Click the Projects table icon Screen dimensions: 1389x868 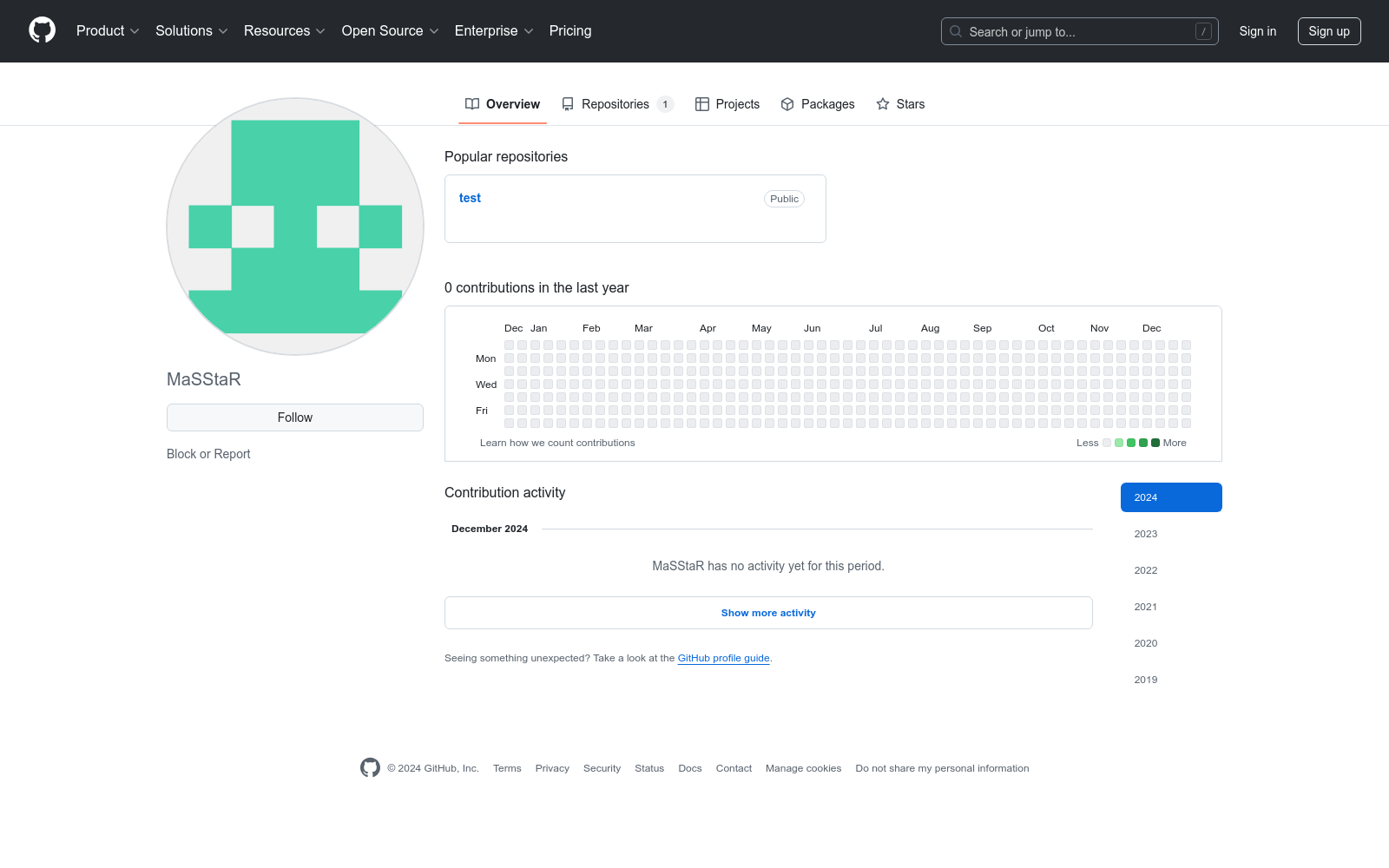point(702,104)
